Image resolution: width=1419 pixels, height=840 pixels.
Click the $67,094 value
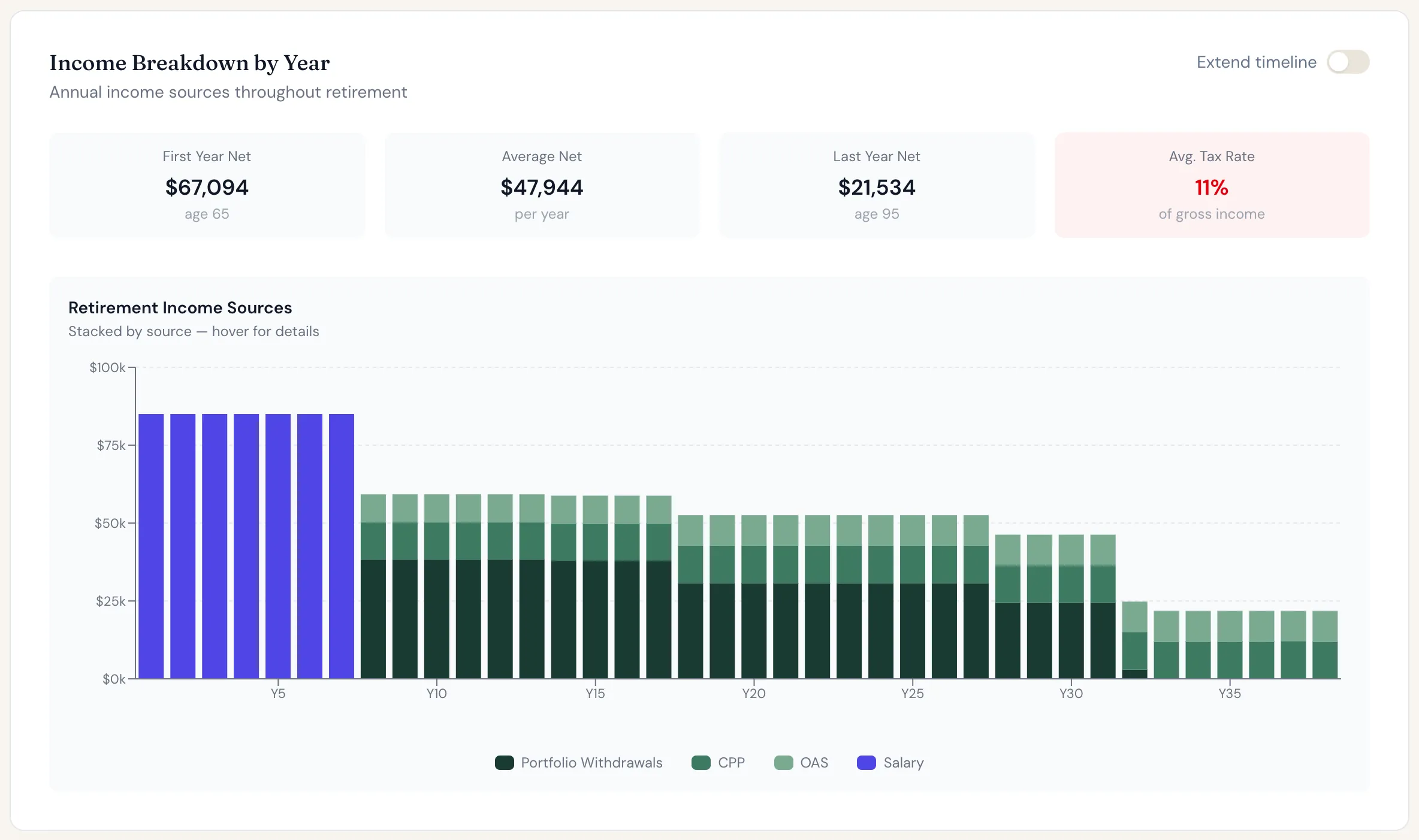(x=207, y=188)
